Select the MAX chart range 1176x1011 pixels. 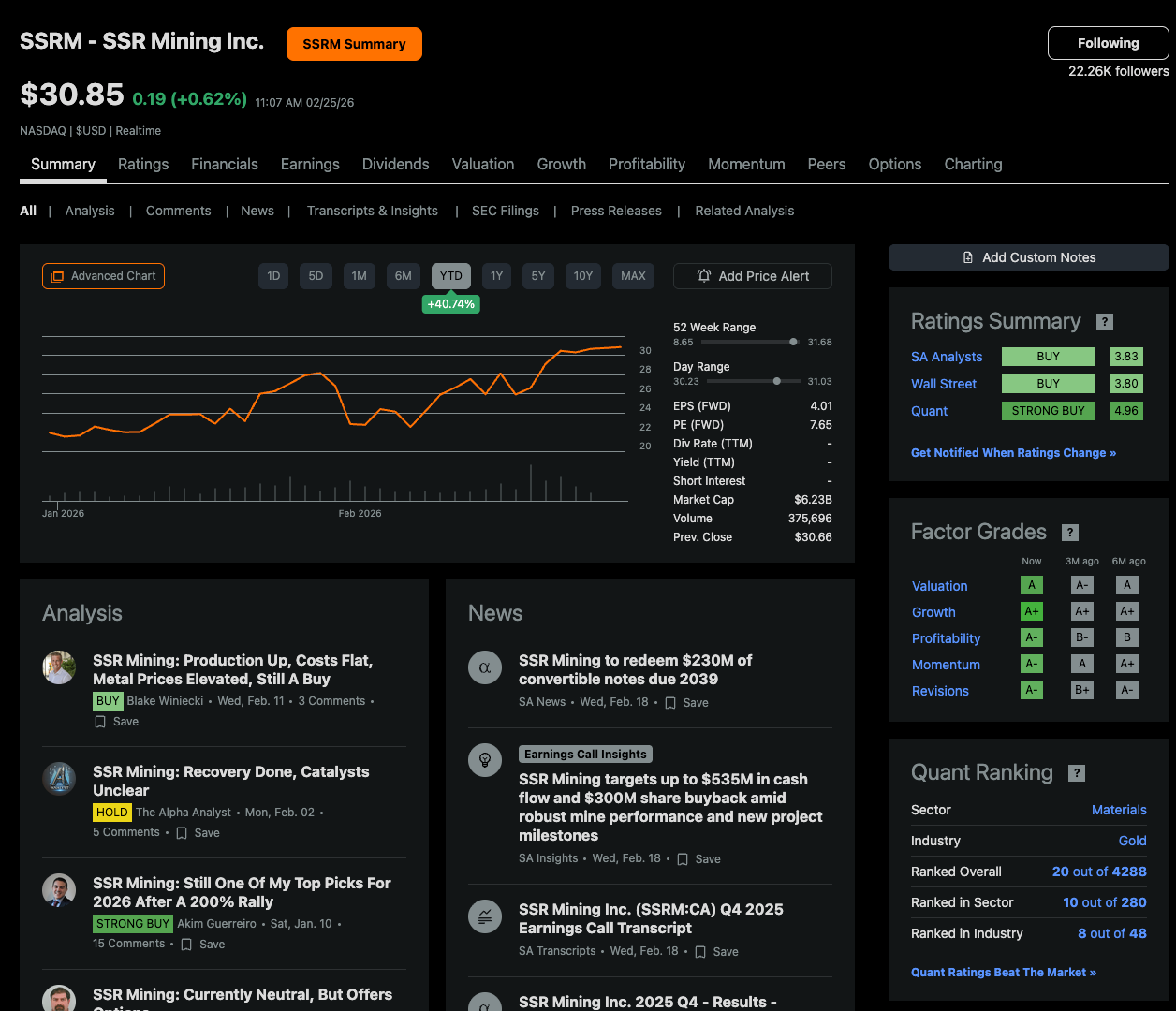(634, 276)
